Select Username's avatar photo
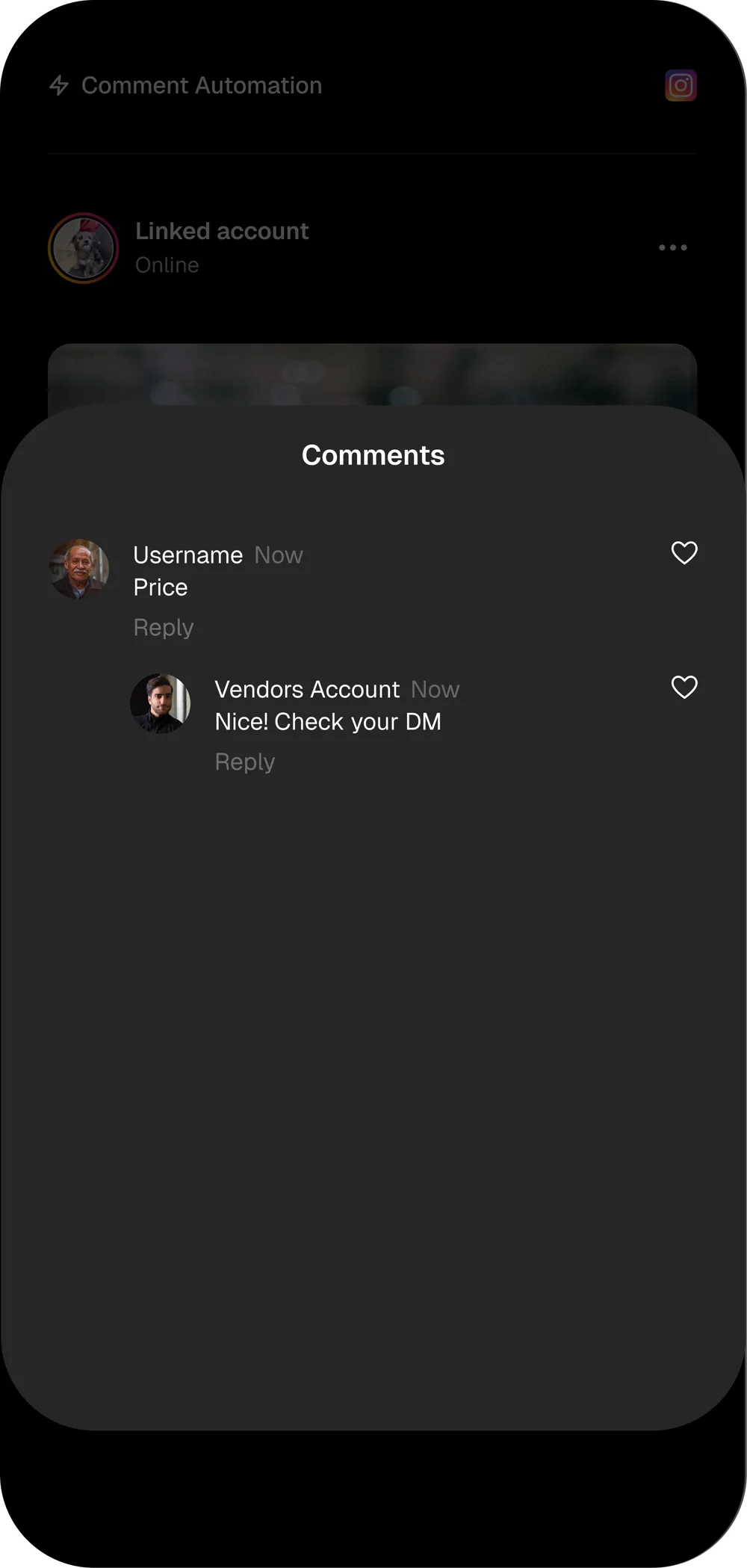Screen dimensions: 747x1568 [x=80, y=570]
